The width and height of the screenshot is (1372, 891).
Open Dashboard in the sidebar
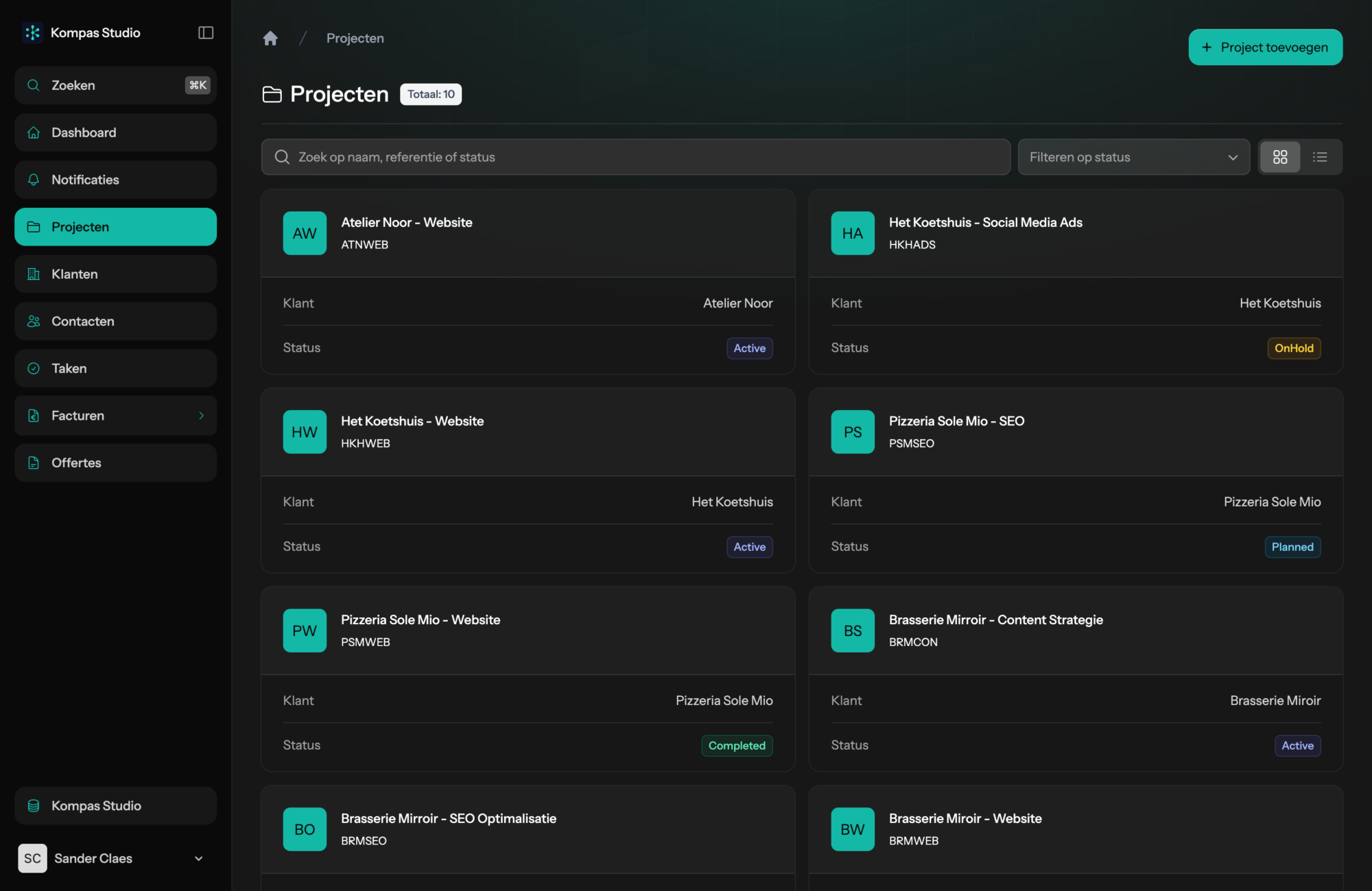click(115, 132)
